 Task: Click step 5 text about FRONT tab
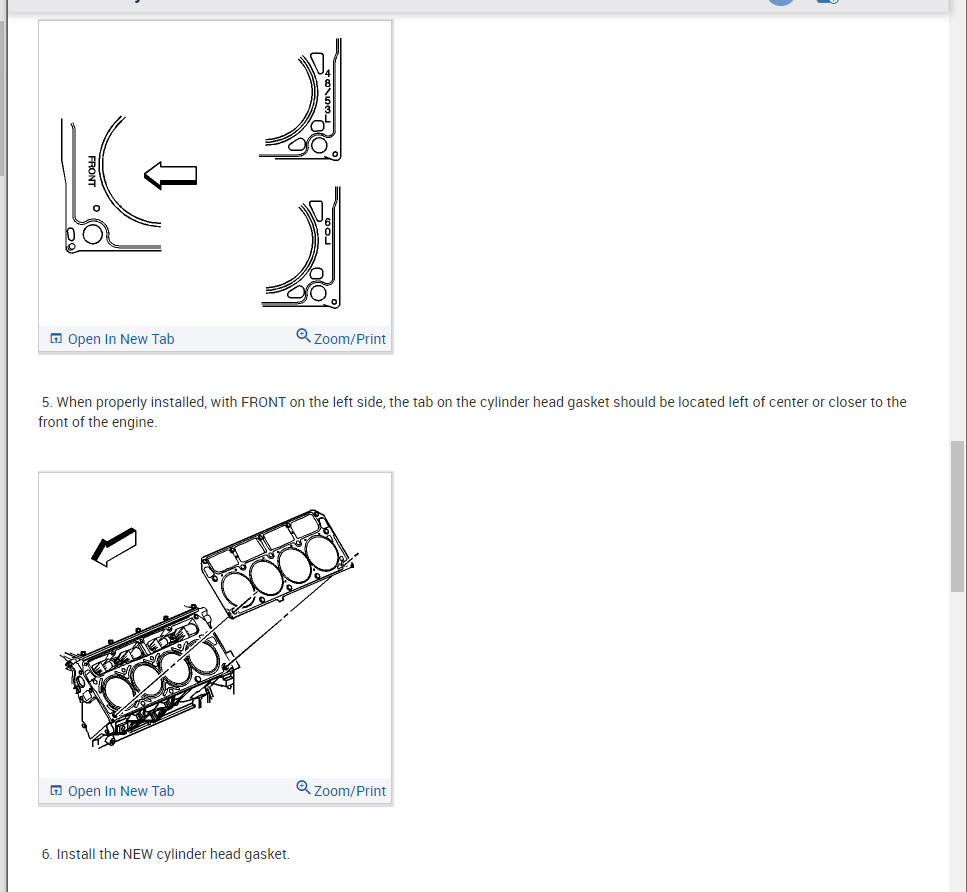472,412
